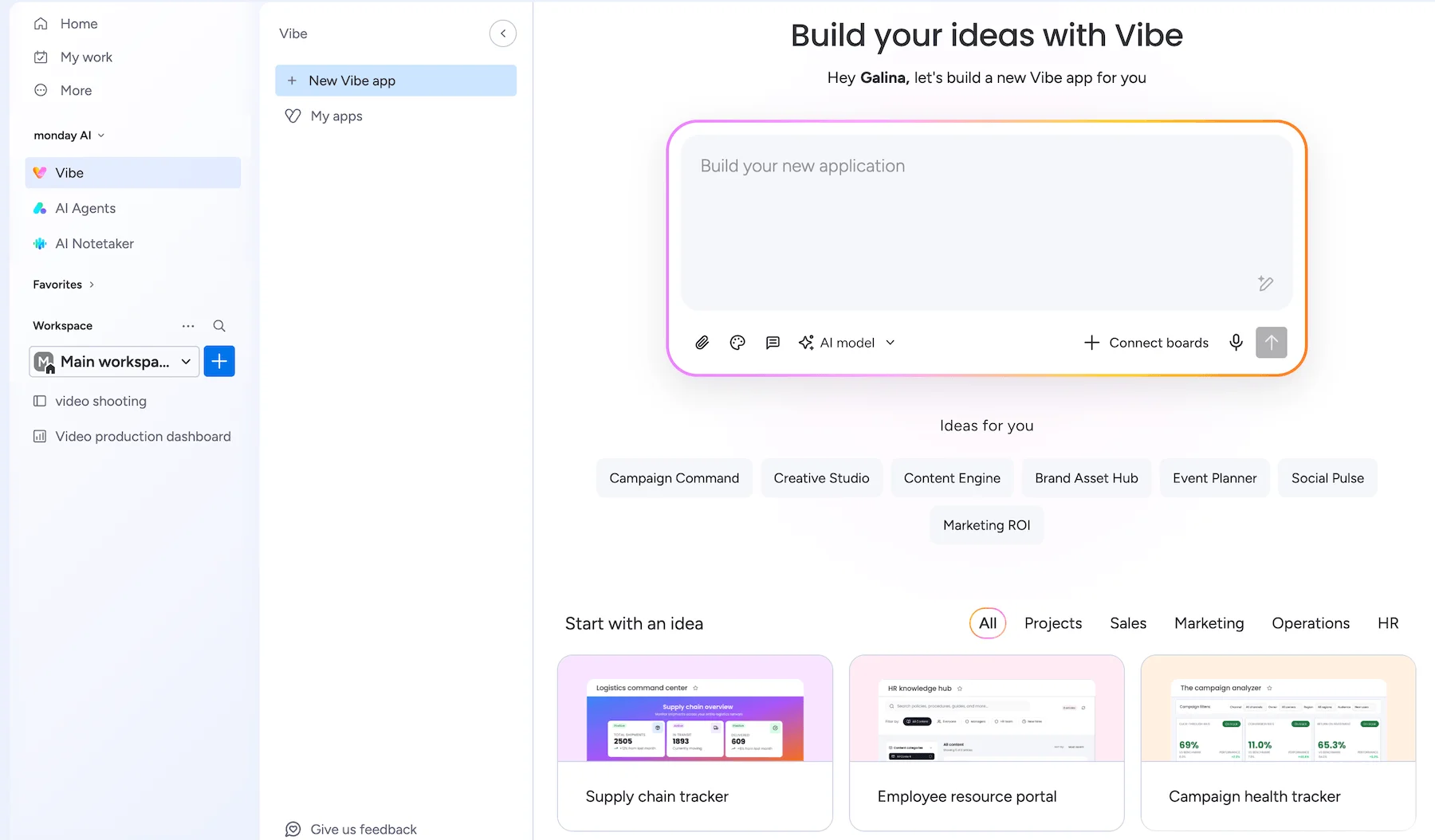
Task: Start voice input with microphone icon
Action: (x=1236, y=343)
